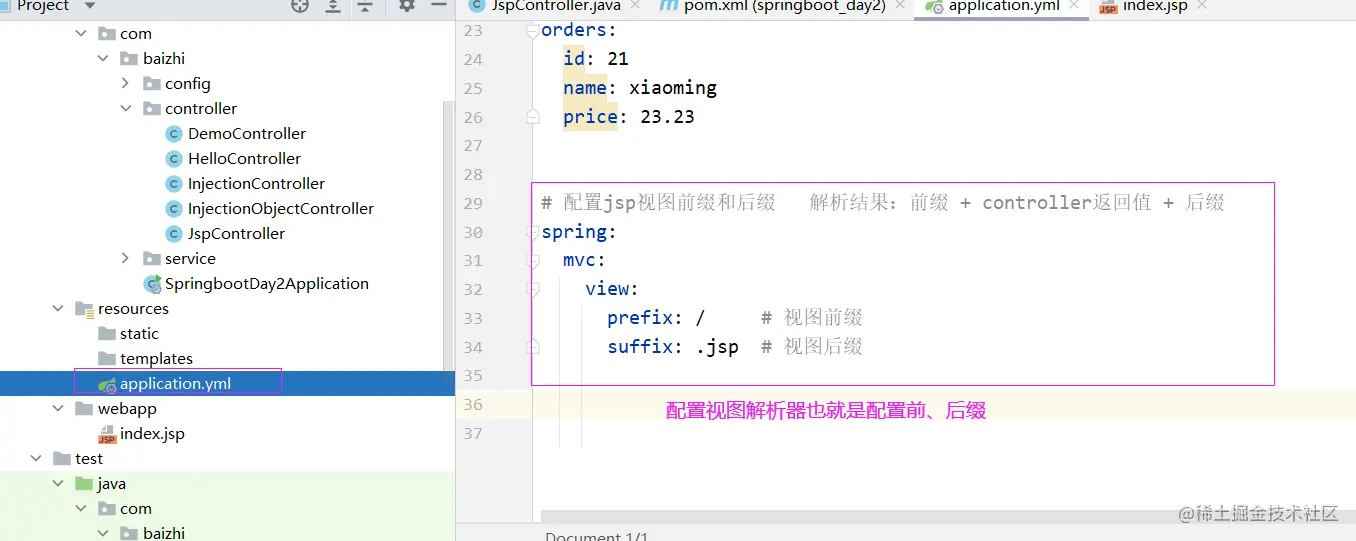Collapse the controller package
The width and height of the screenshot is (1356, 541).
point(125,109)
